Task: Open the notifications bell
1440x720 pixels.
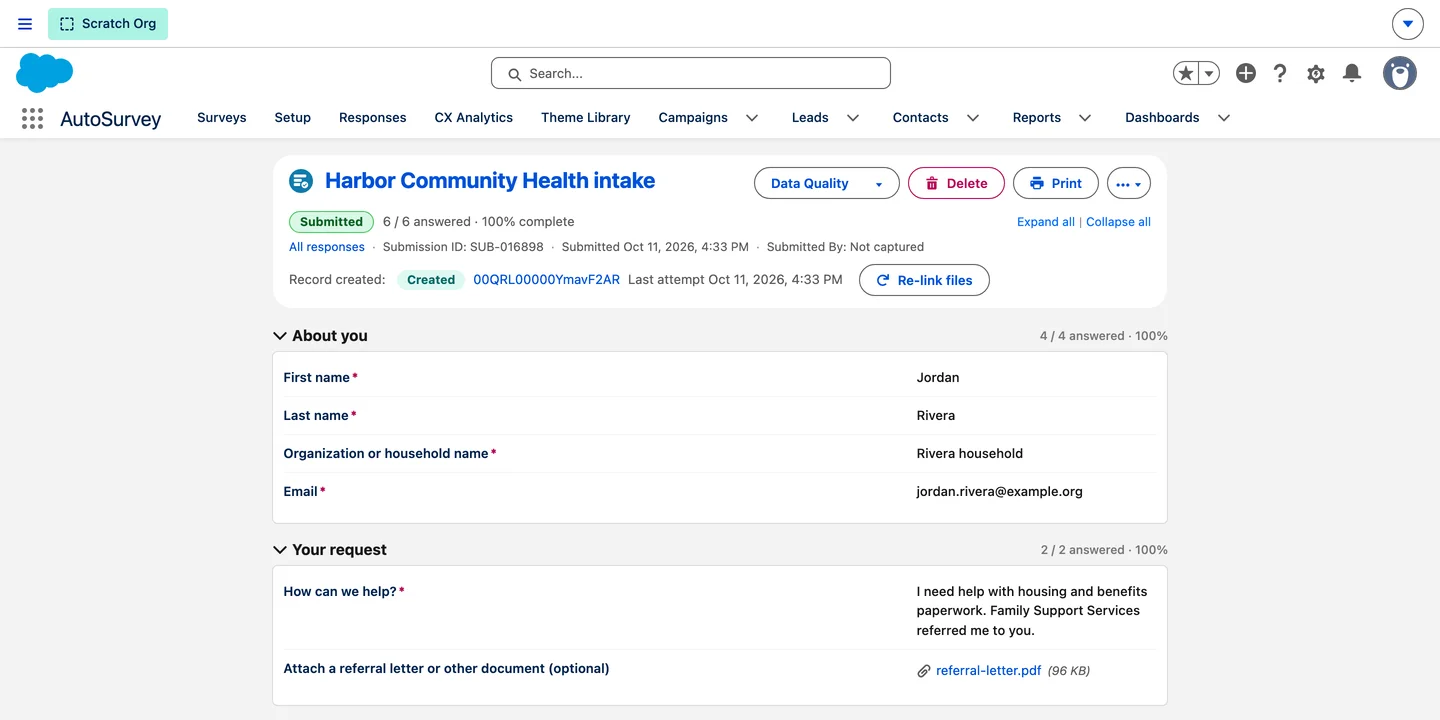Action: click(x=1352, y=73)
